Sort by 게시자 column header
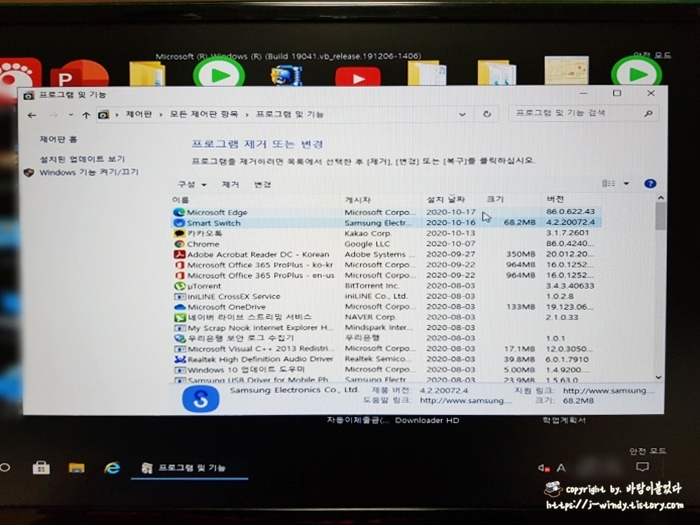This screenshot has height=525, width=700. 358,200
